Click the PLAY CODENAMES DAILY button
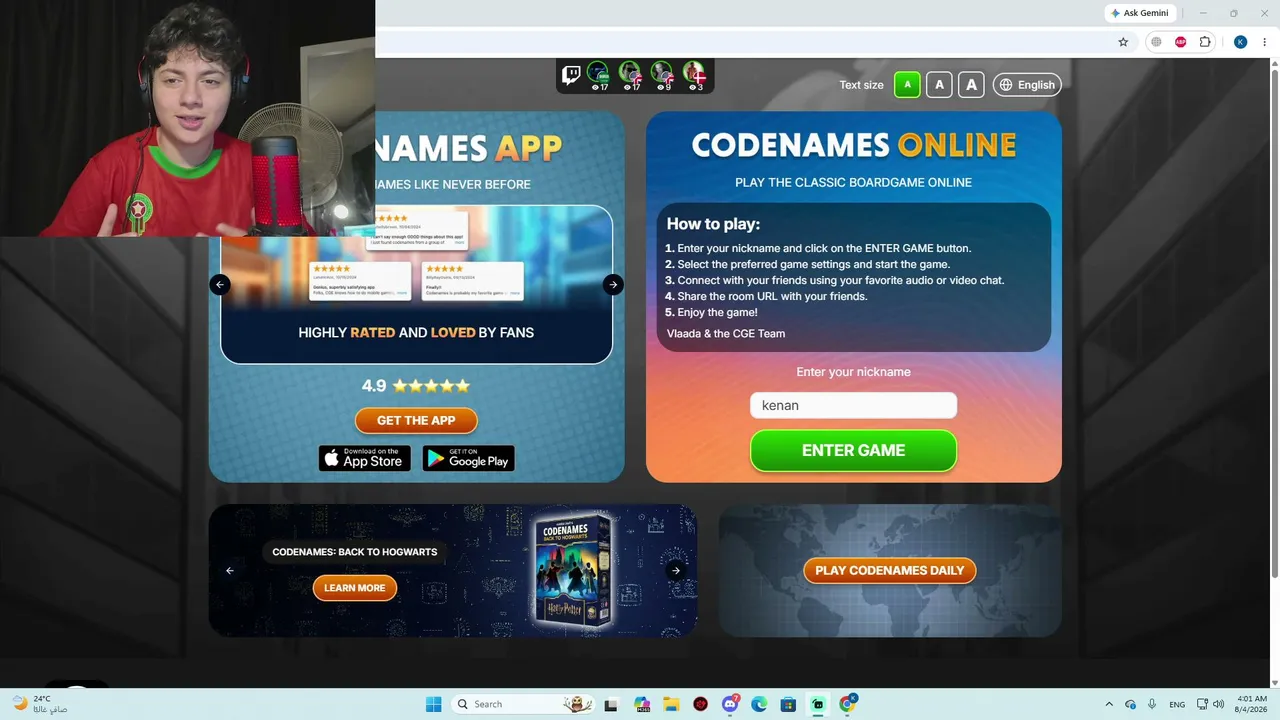Image resolution: width=1280 pixels, height=720 pixels. 890,571
